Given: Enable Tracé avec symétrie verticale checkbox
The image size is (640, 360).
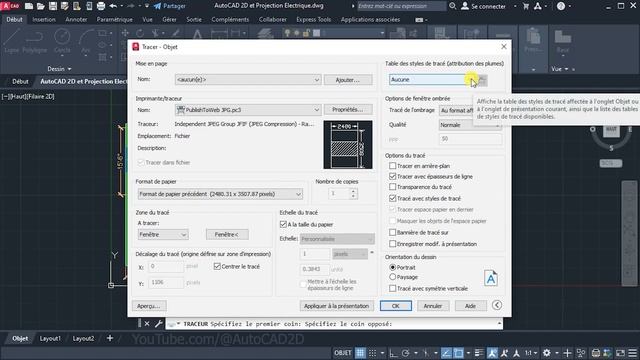Looking at the screenshot, I should [x=393, y=288].
